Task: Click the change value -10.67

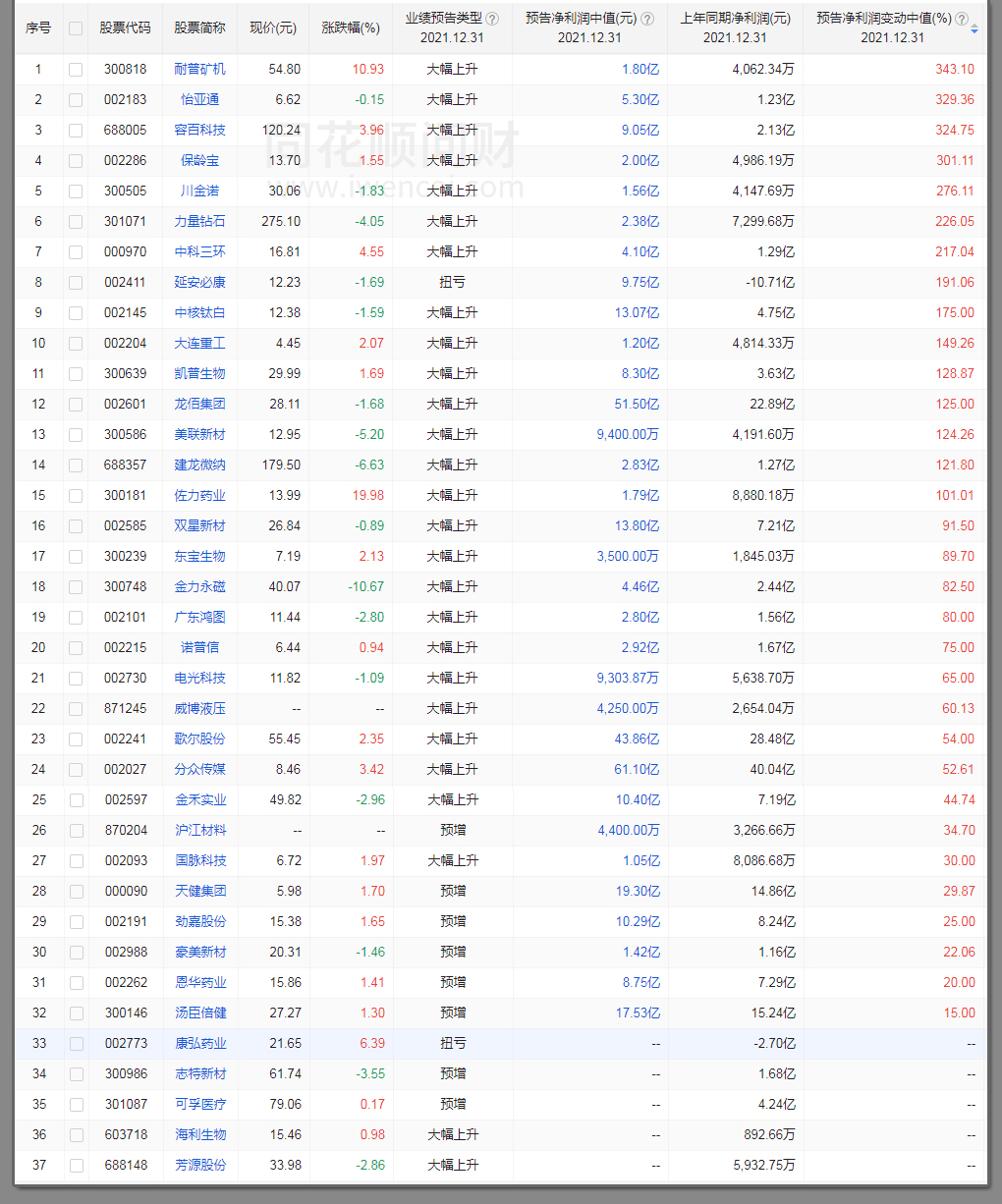Action: coord(365,586)
